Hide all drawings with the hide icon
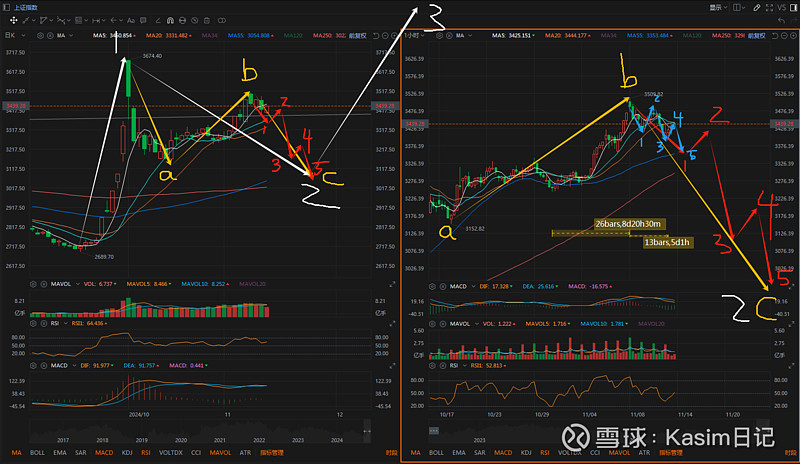This screenshot has height=464, width=800. coord(194,20)
